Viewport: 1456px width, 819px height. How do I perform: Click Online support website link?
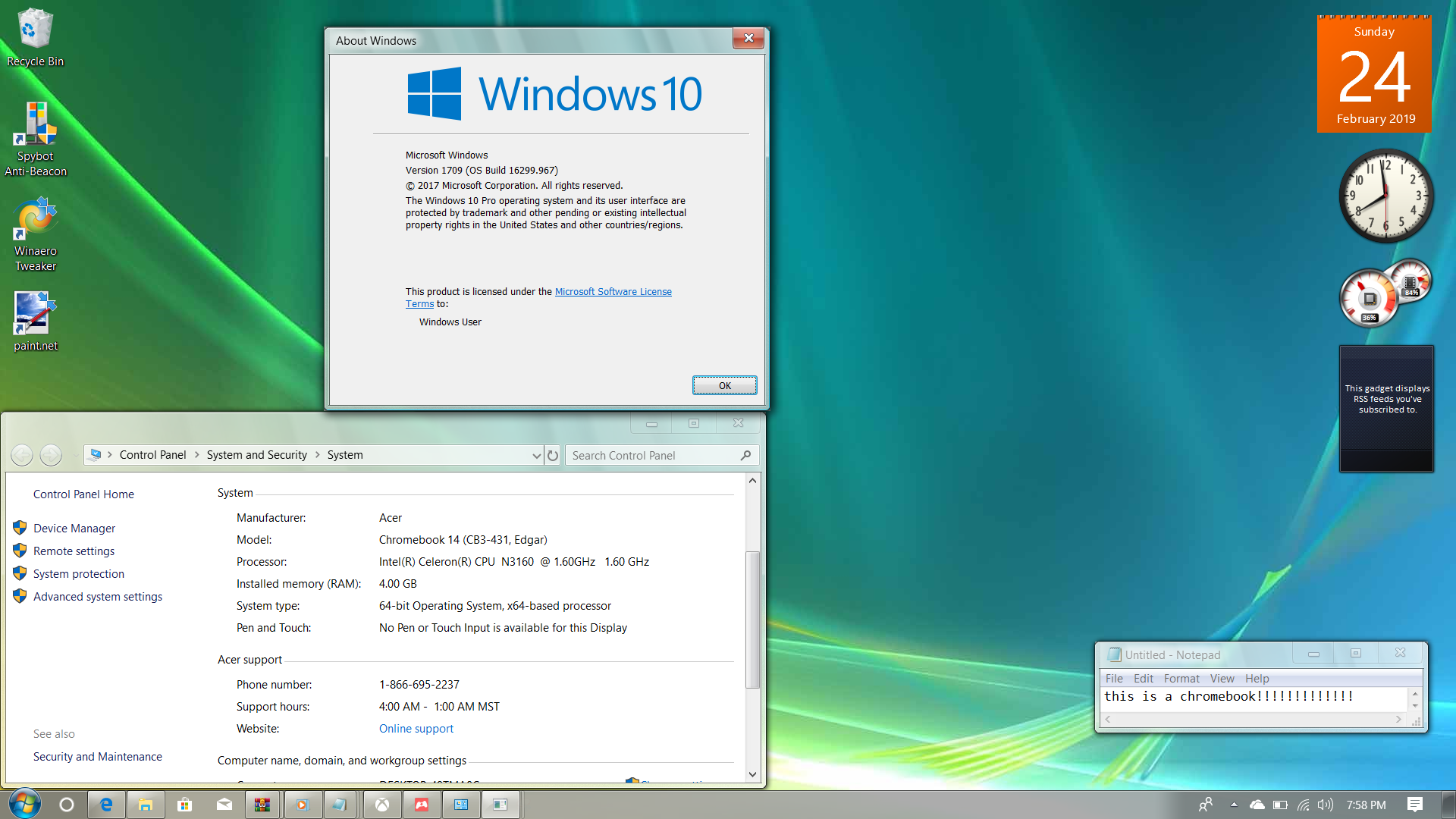click(x=416, y=729)
